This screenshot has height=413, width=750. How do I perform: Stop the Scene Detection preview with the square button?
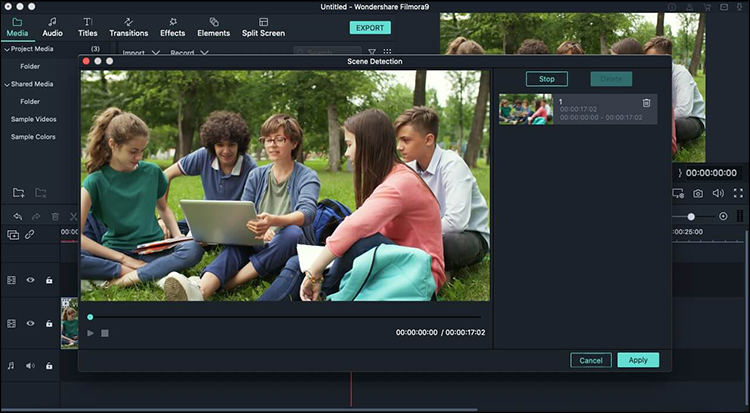[105, 333]
